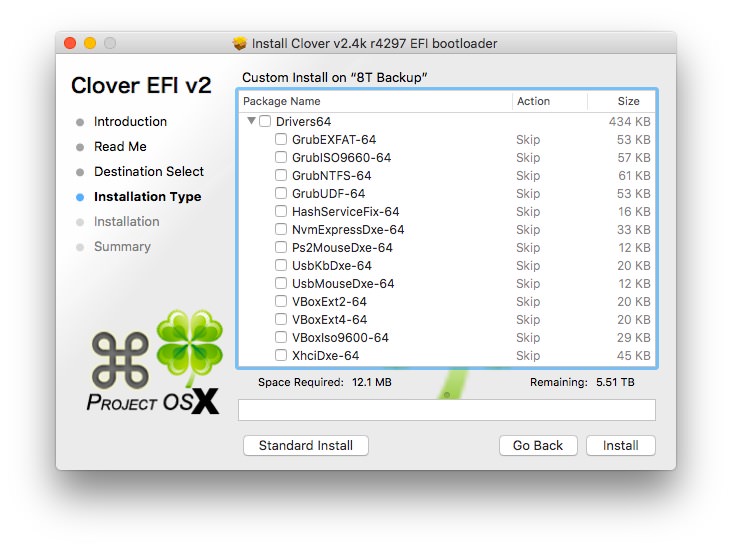Screen dimensions: 732x550
Task: Click the Drivers64 group label
Action: tap(303, 121)
